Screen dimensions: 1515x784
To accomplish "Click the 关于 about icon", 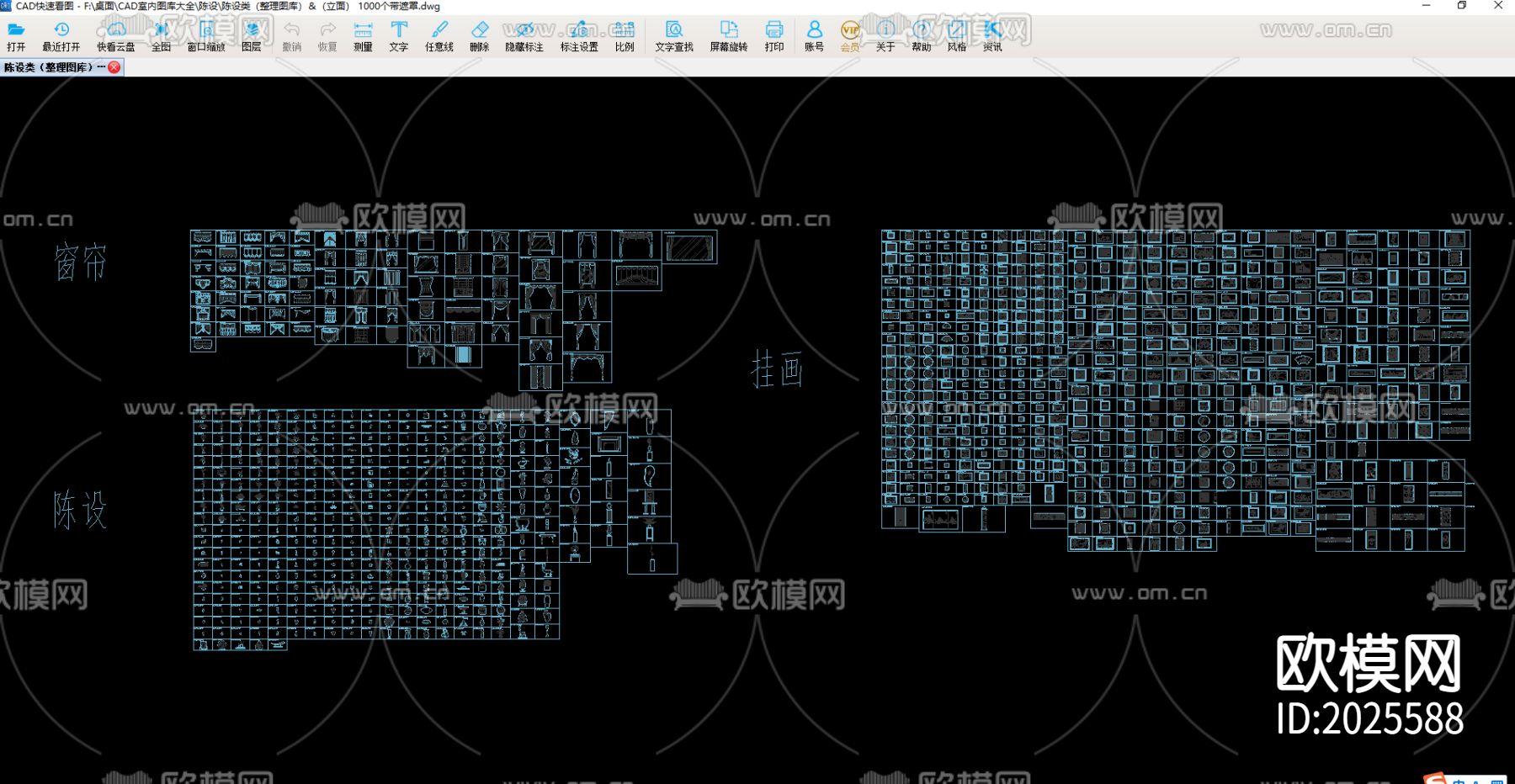I will (x=885, y=36).
